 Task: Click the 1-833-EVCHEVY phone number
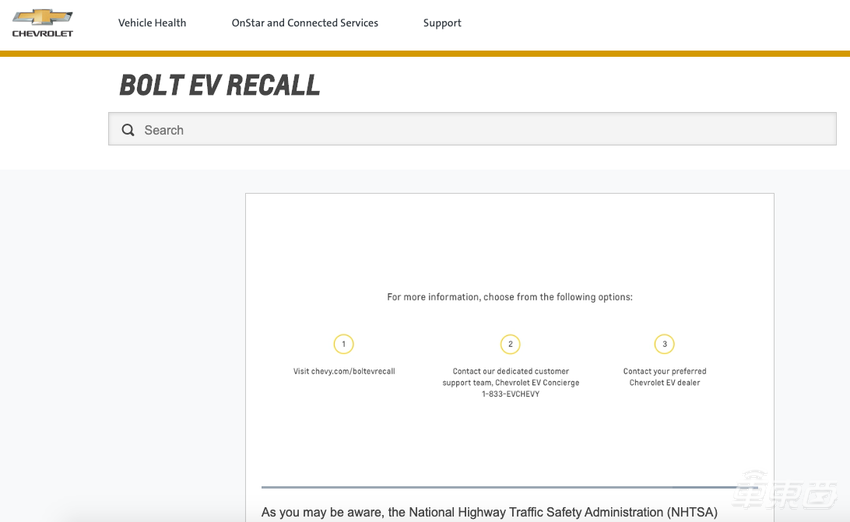pyautogui.click(x=510, y=394)
